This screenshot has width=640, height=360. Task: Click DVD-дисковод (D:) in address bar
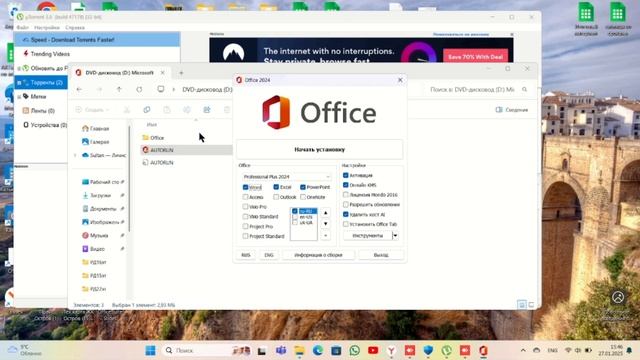coord(207,89)
